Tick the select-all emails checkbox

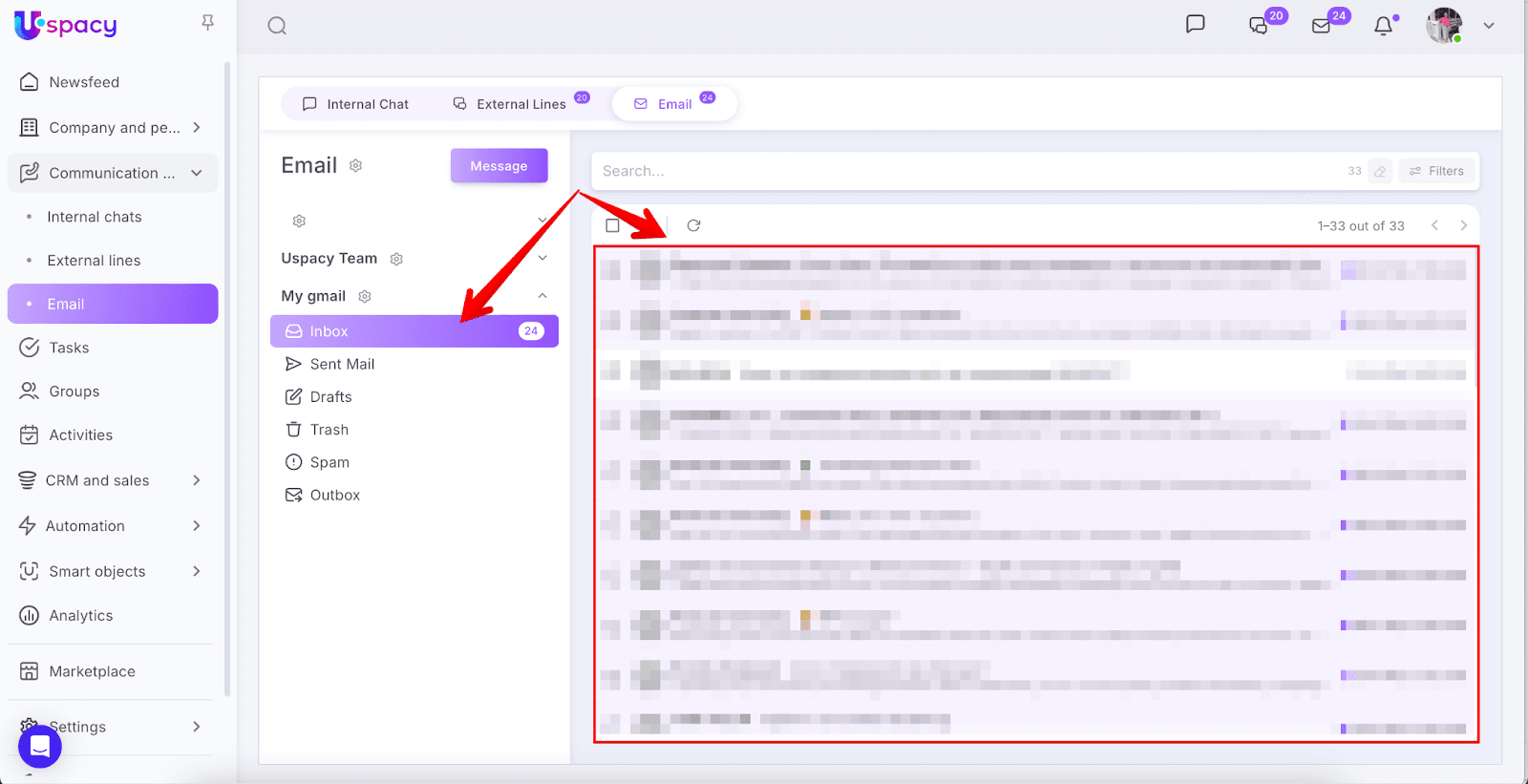click(x=613, y=225)
